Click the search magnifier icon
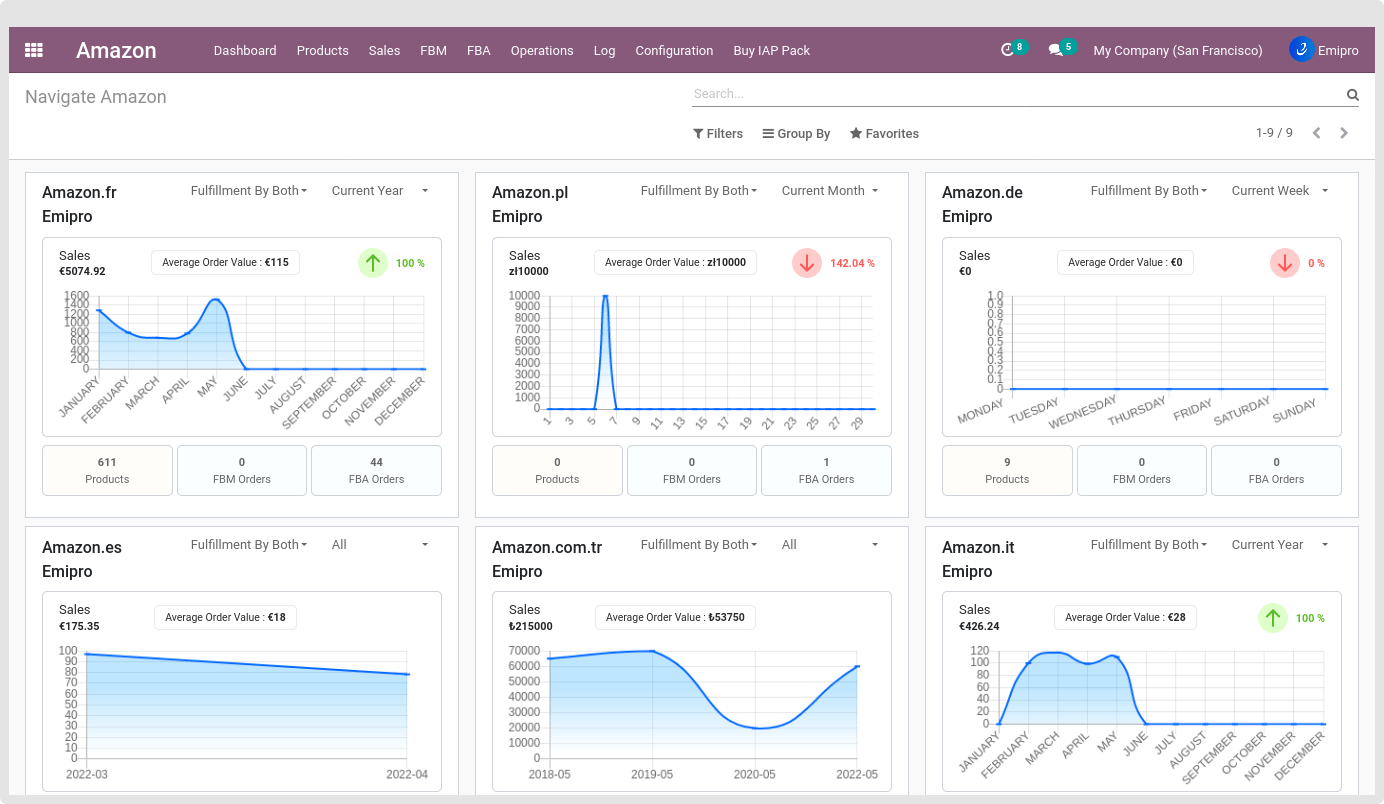The image size is (1384, 804). coord(1352,95)
